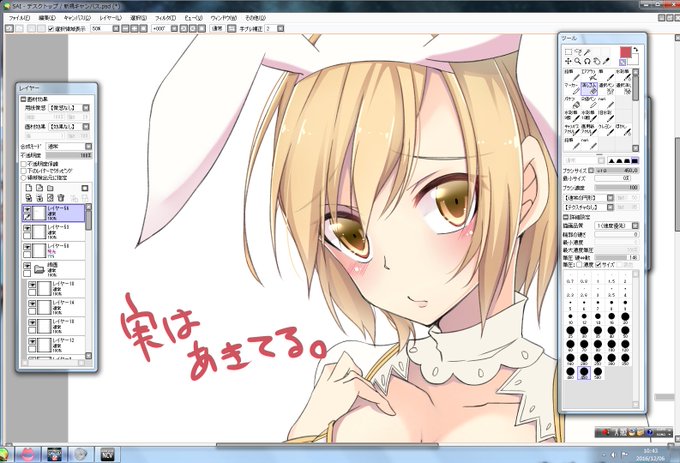680x463 pixels.
Task: Select 領域検出元に指定 radio option
Action: 24,178
